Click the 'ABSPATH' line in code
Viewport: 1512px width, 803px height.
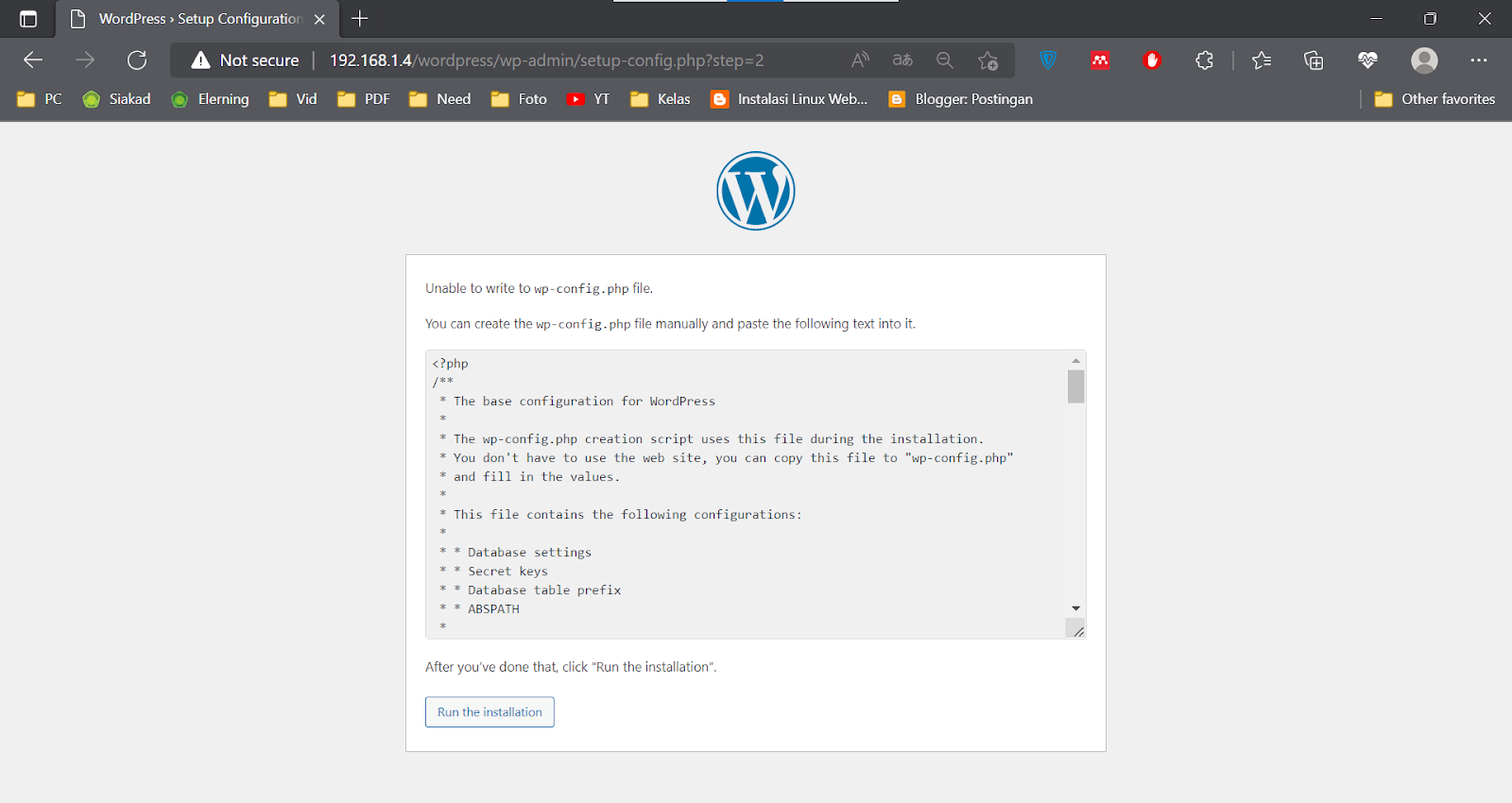493,609
